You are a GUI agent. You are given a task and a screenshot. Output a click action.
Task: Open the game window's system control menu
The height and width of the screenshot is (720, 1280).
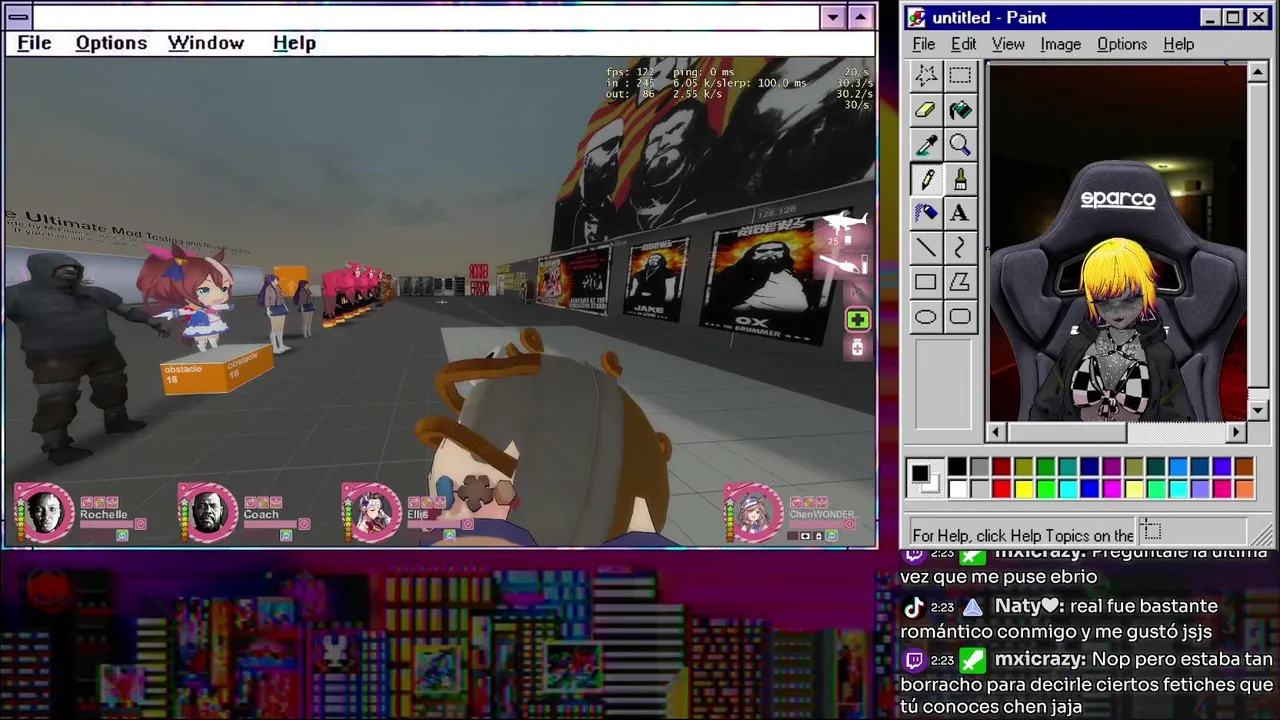click(19, 17)
